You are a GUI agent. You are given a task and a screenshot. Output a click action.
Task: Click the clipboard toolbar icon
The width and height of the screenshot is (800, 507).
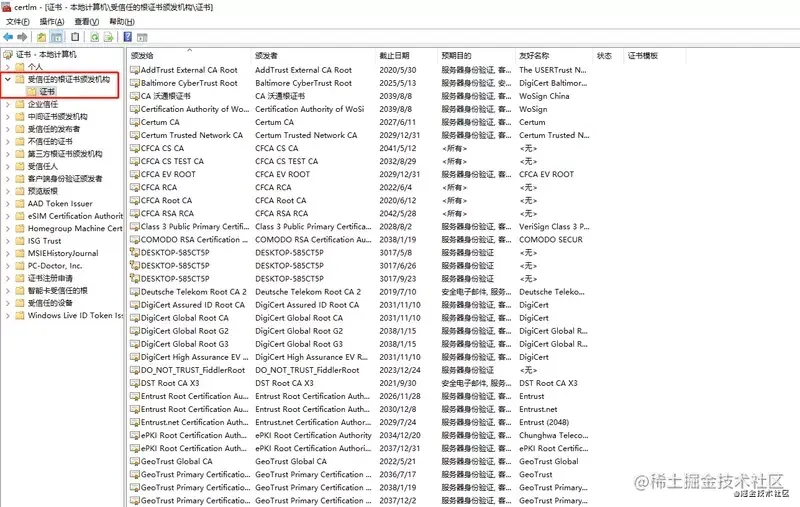tap(75, 37)
